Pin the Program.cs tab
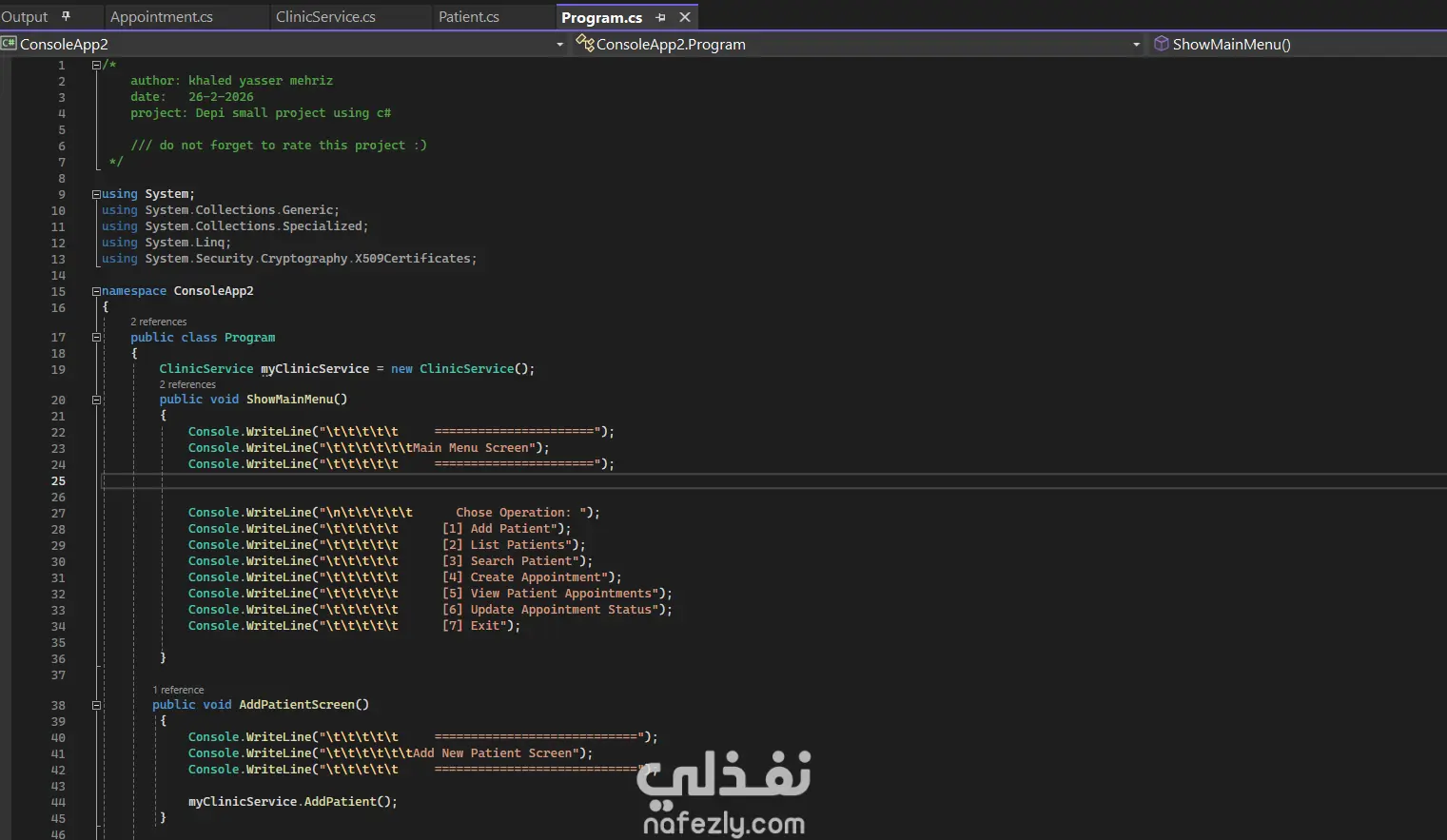Screen dimensions: 1447x840 tap(661, 17)
